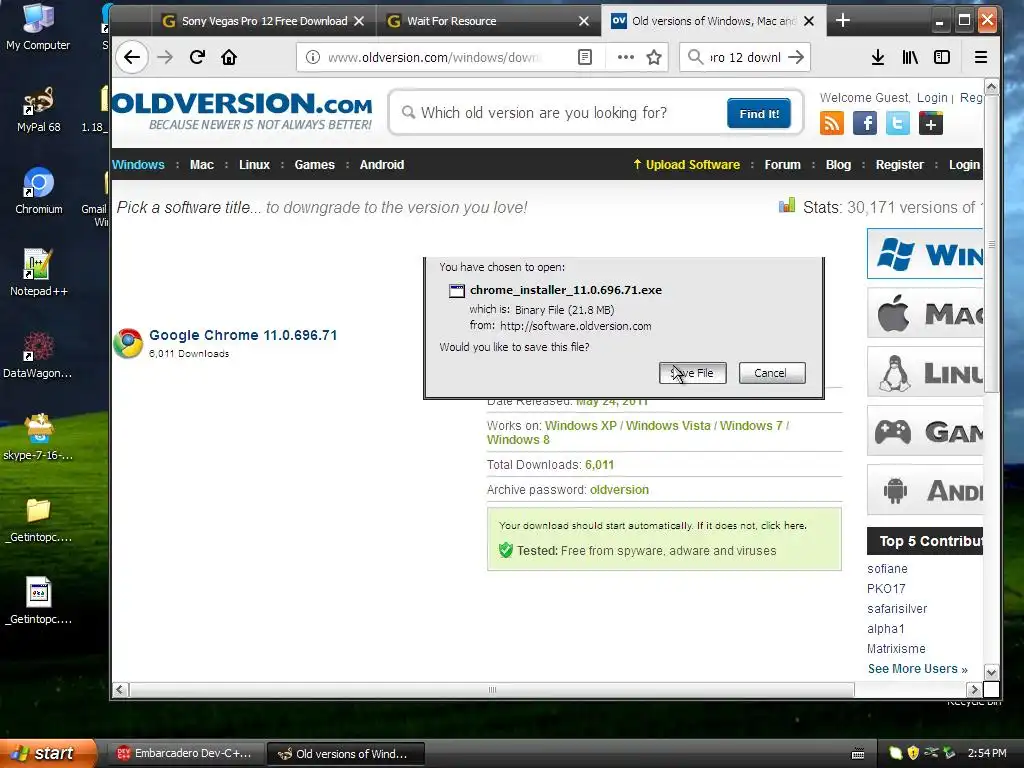Image resolution: width=1024 pixels, height=768 pixels.
Task: Open contributor sofiane profile
Action: [x=887, y=569]
